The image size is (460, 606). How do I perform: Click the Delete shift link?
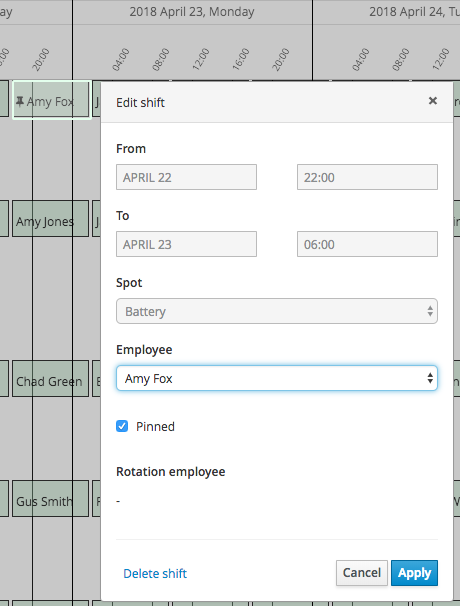coord(155,574)
